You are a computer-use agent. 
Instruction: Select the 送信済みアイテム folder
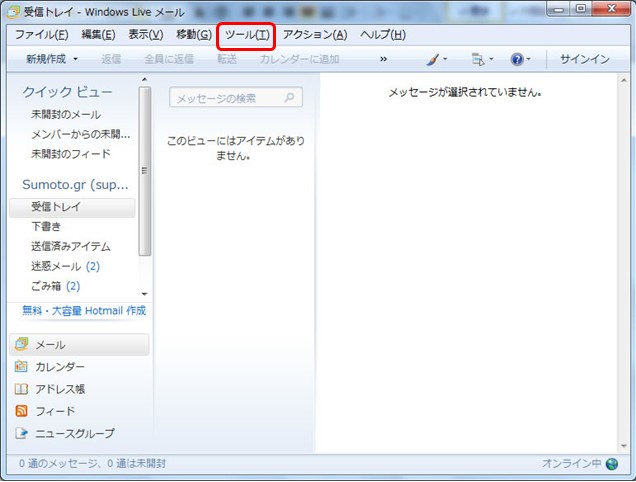pos(71,246)
